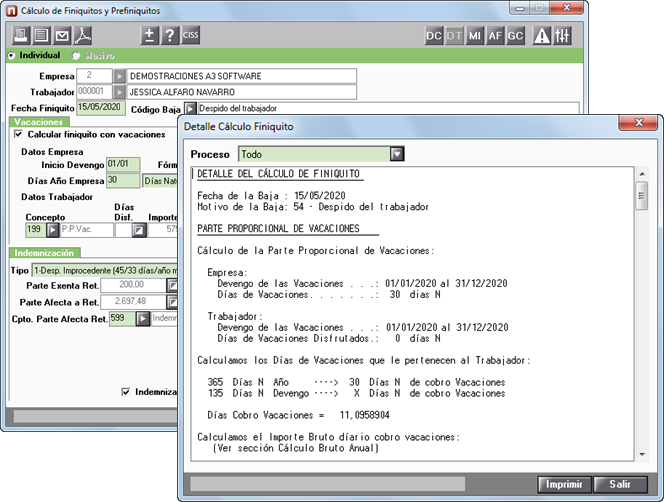Open settings sliders toolbar icon
The image size is (664, 502).
(562, 36)
